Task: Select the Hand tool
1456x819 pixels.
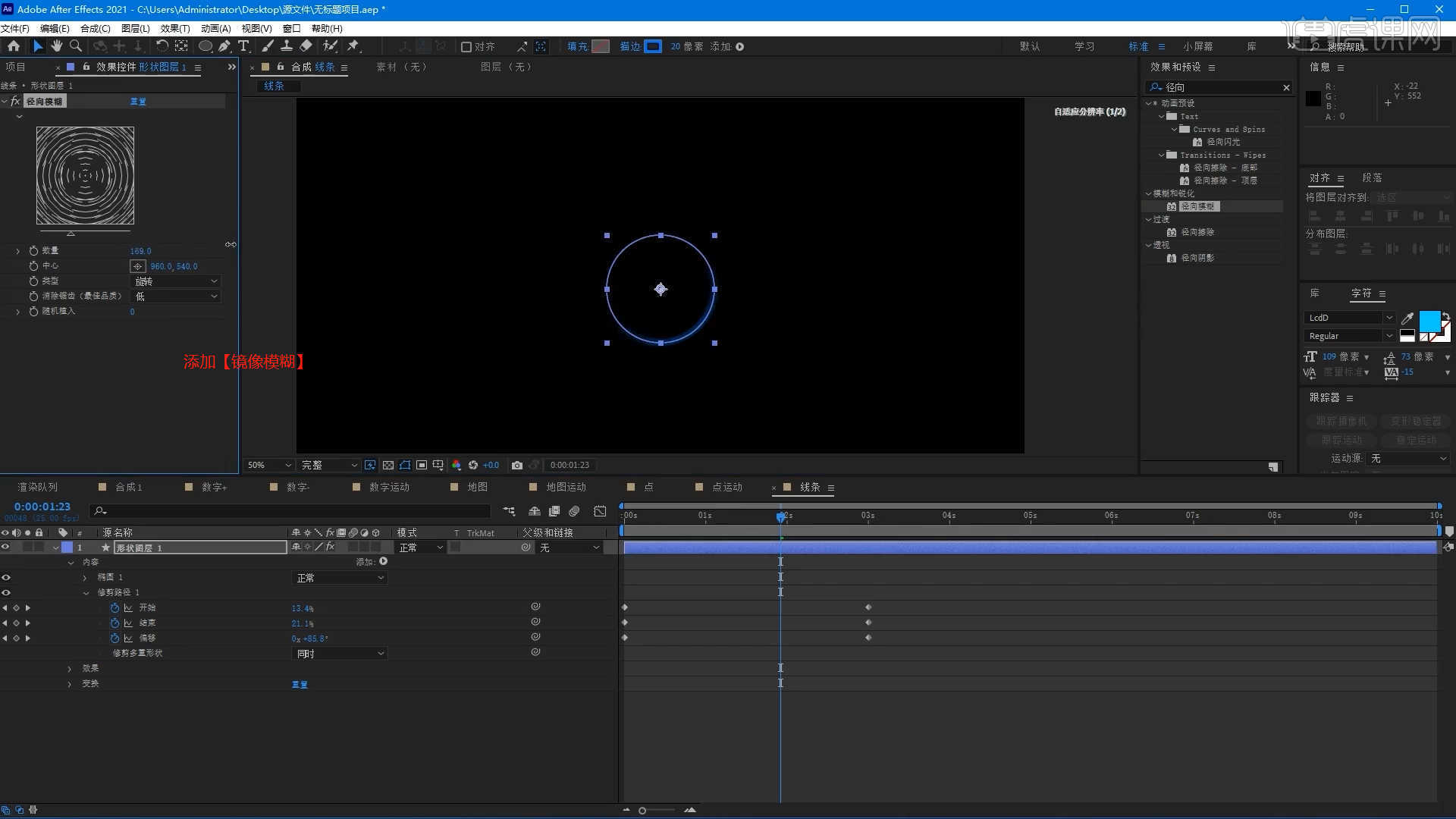Action: (x=56, y=46)
